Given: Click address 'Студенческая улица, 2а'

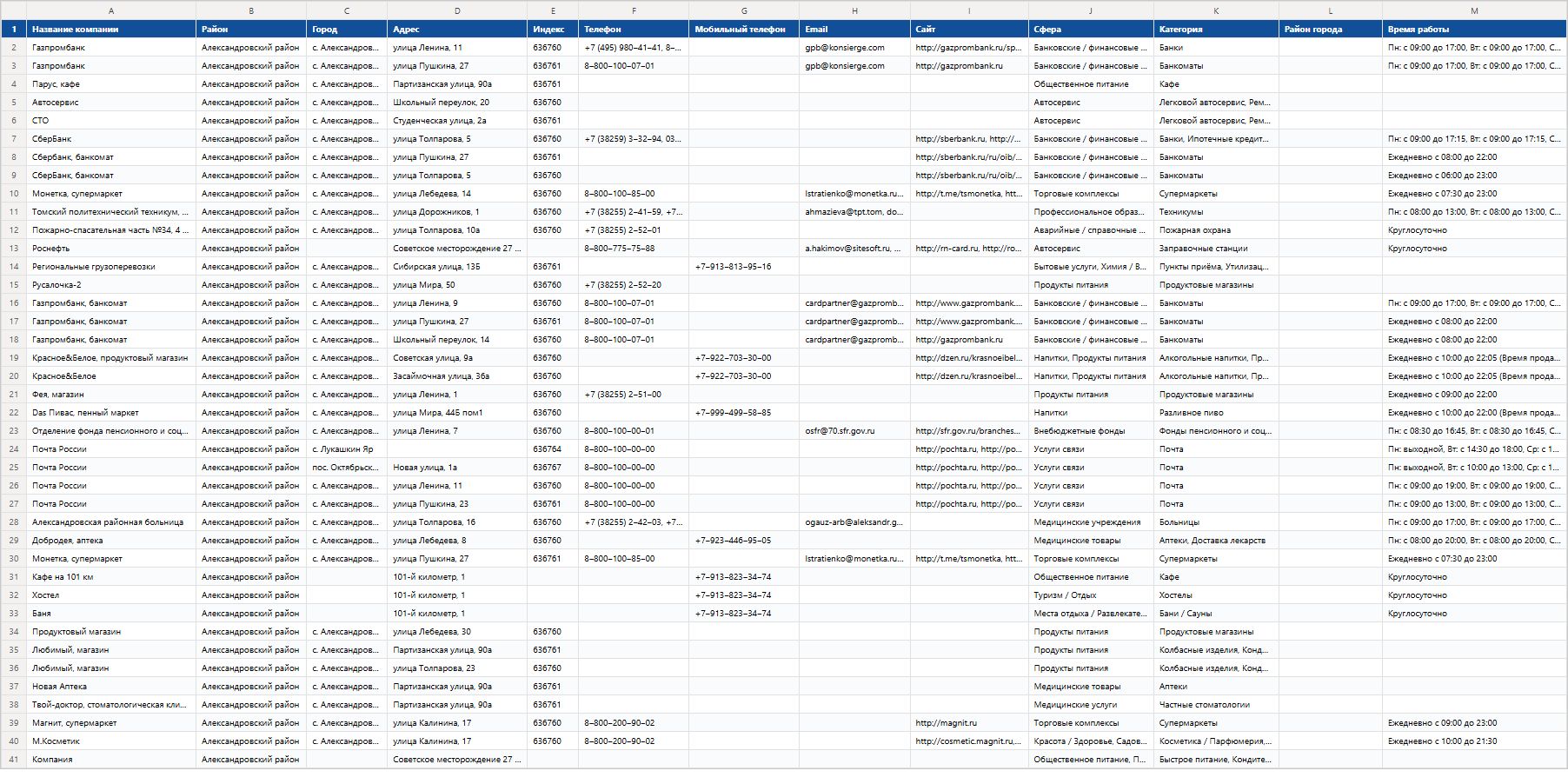Looking at the screenshot, I should point(457,121).
